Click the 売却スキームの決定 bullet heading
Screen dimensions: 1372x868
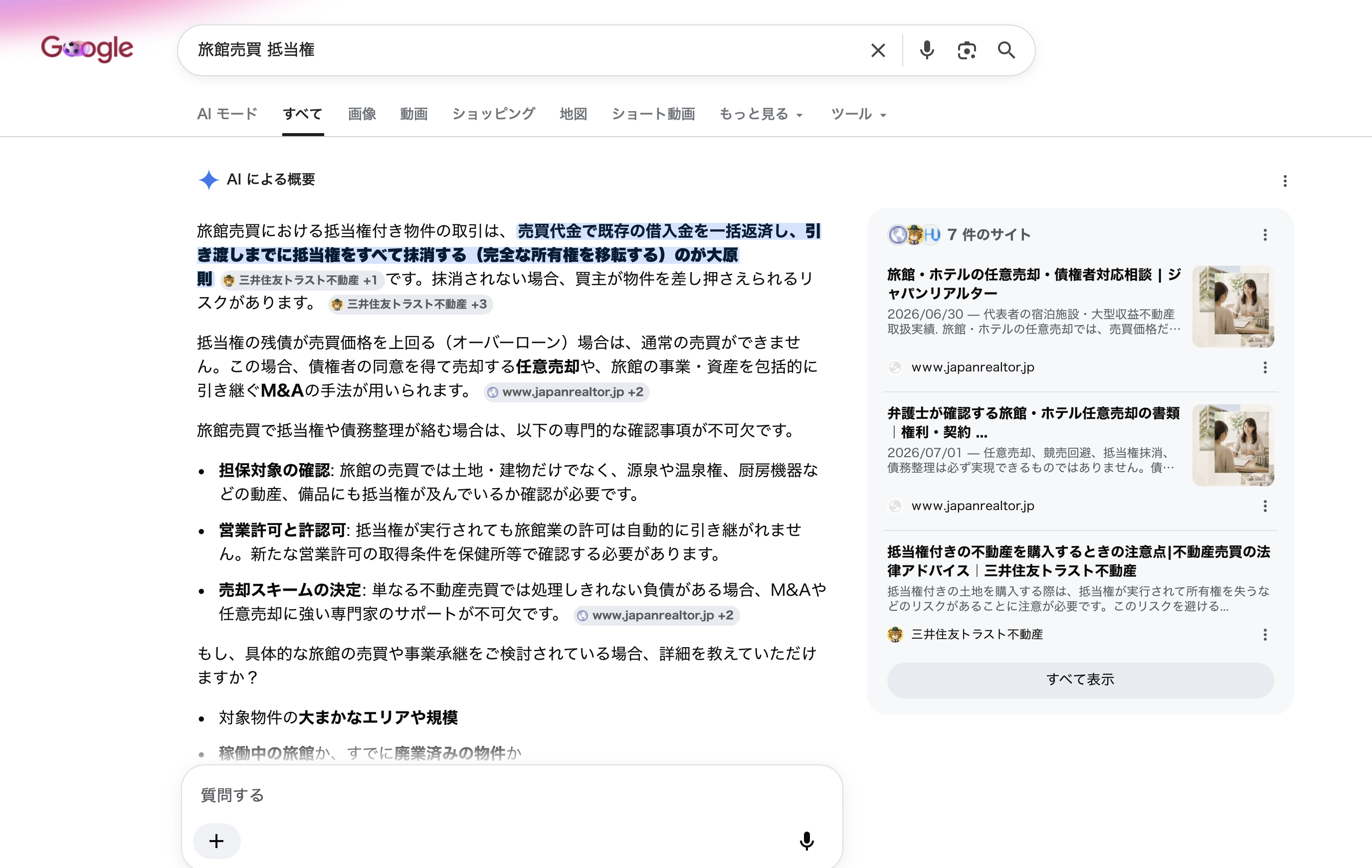[290, 589]
